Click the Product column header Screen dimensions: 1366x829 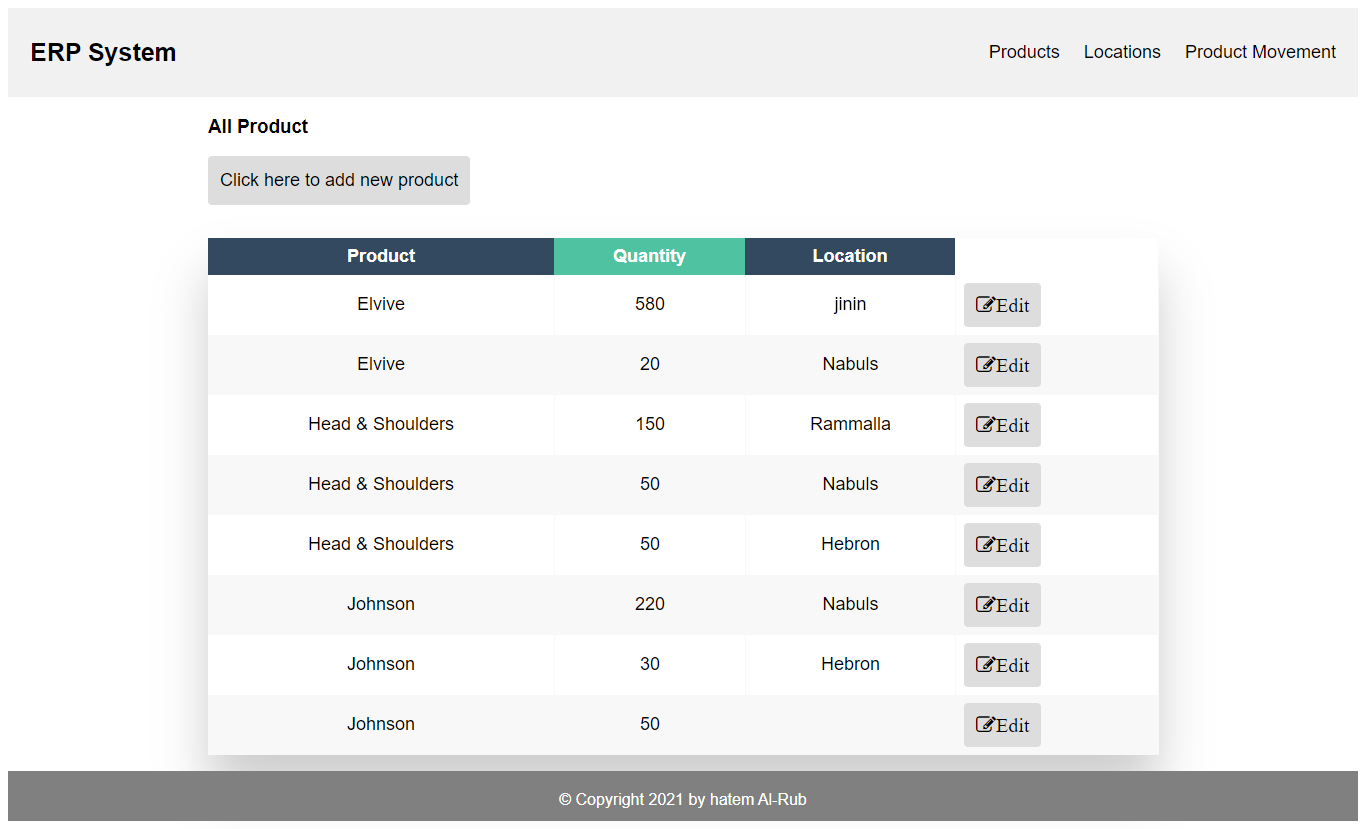coord(380,256)
